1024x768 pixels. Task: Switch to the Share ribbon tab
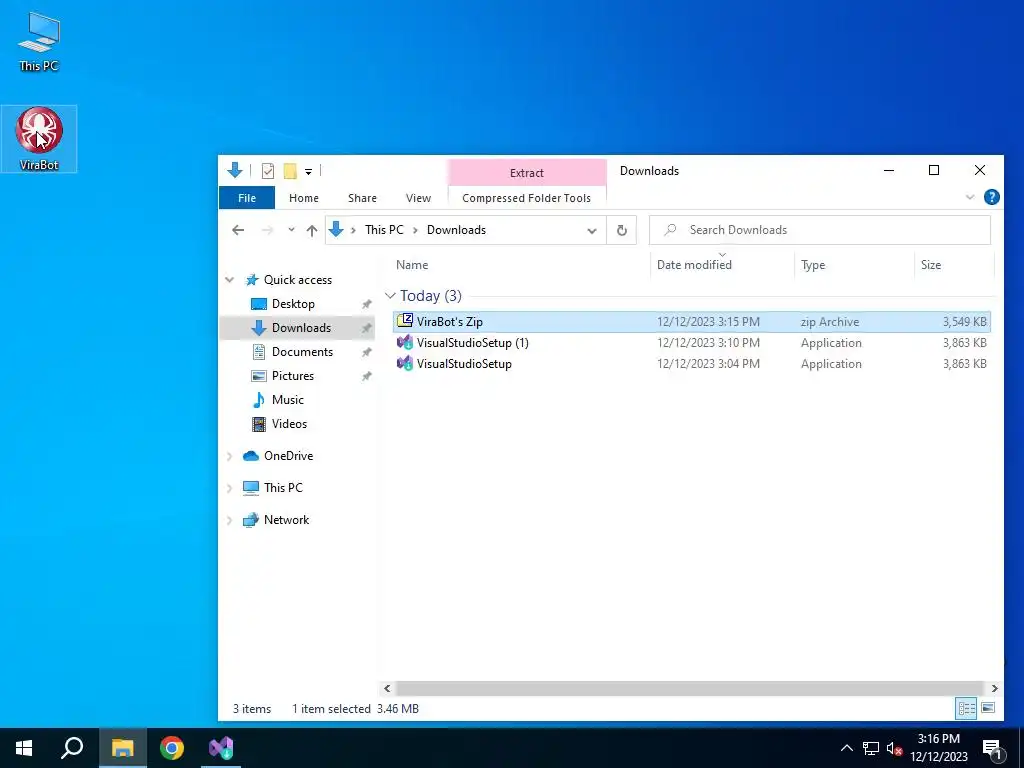tap(362, 198)
